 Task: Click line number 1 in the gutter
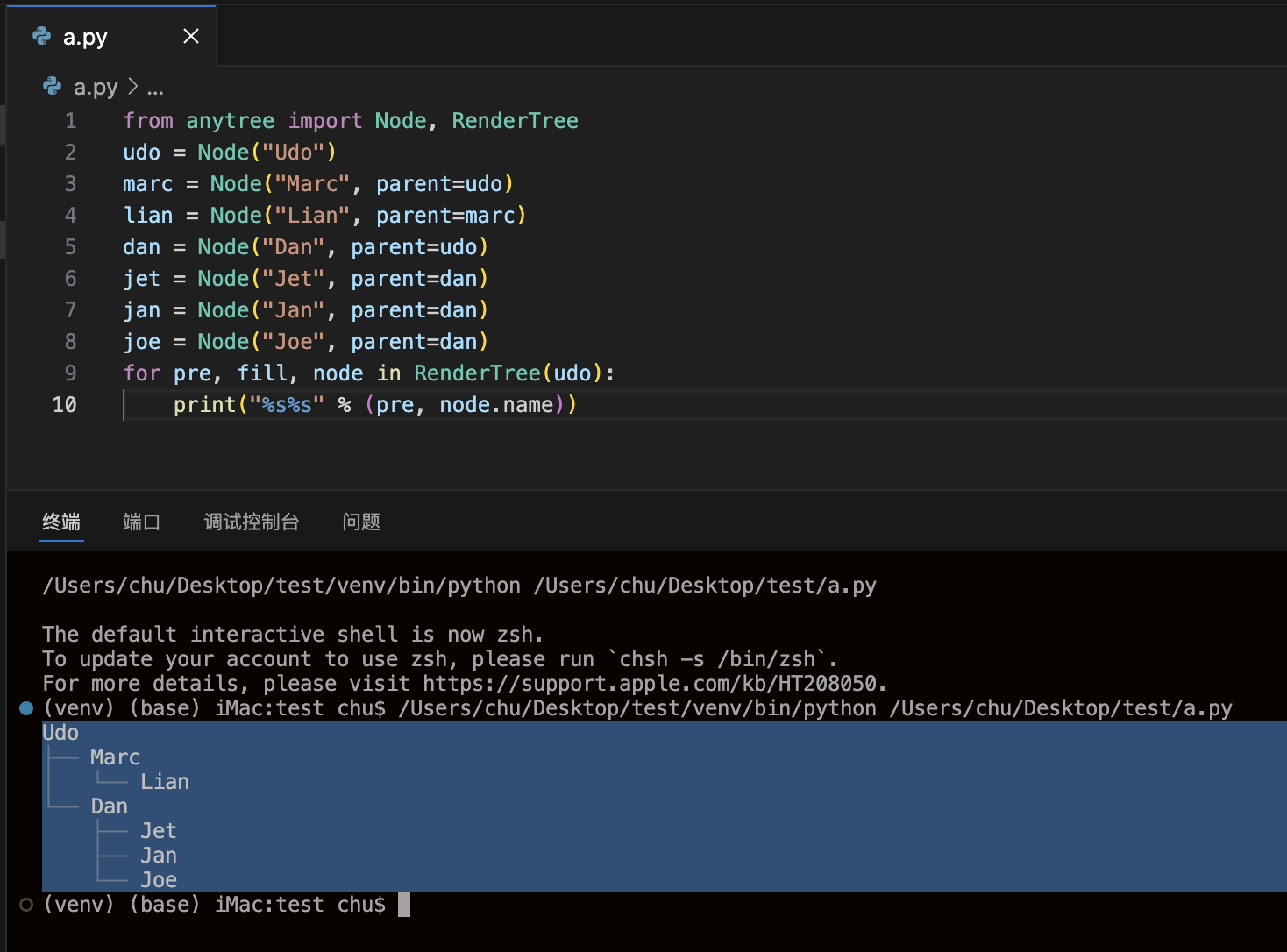click(x=70, y=121)
